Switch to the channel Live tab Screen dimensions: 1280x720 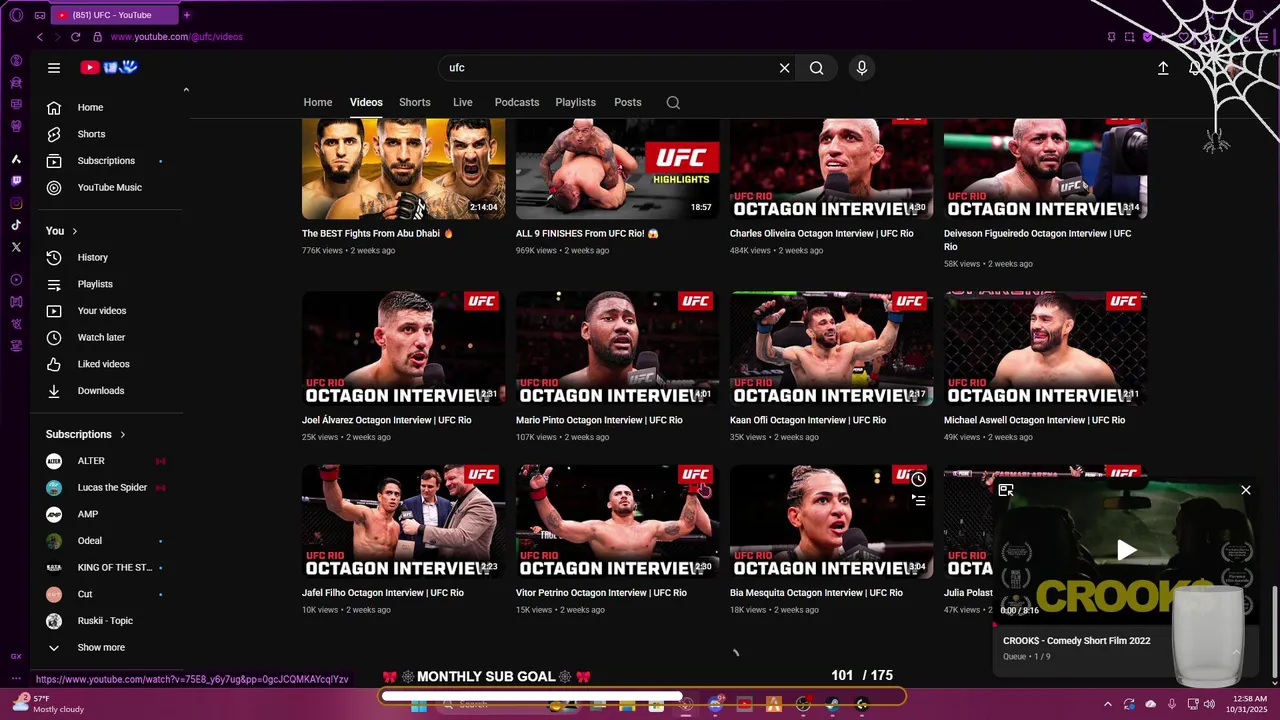click(x=463, y=102)
